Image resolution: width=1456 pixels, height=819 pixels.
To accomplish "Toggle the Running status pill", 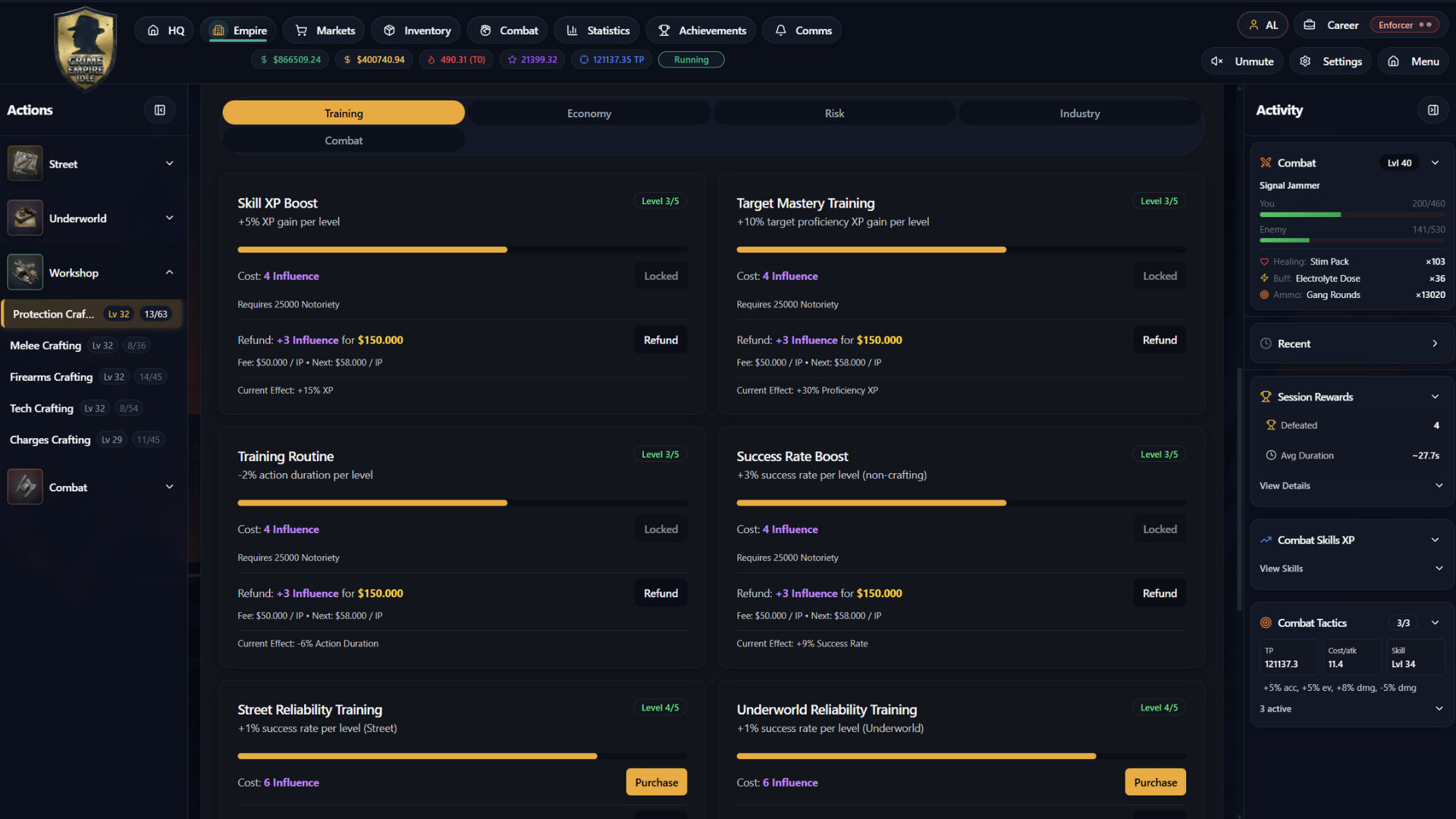I will (x=691, y=60).
